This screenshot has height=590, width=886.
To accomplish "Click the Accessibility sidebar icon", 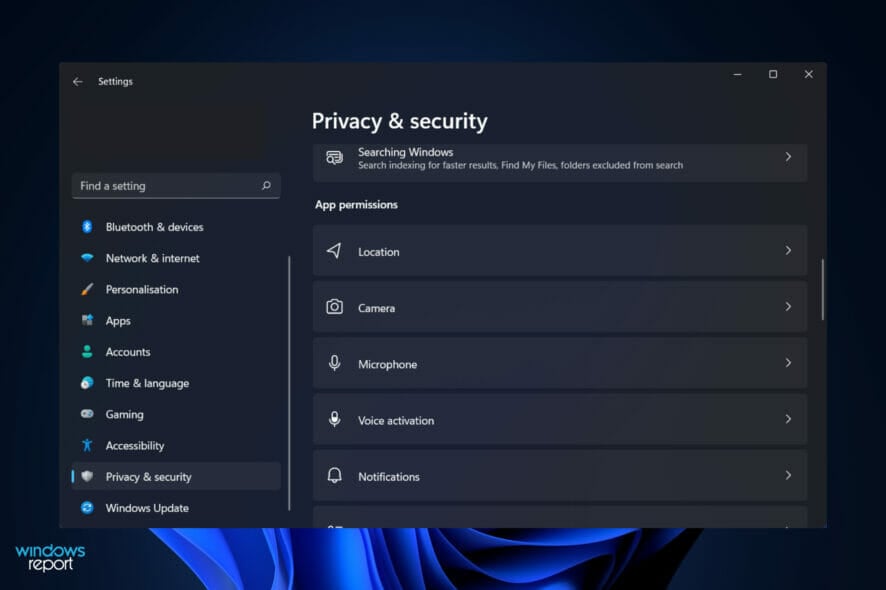I will [x=88, y=445].
